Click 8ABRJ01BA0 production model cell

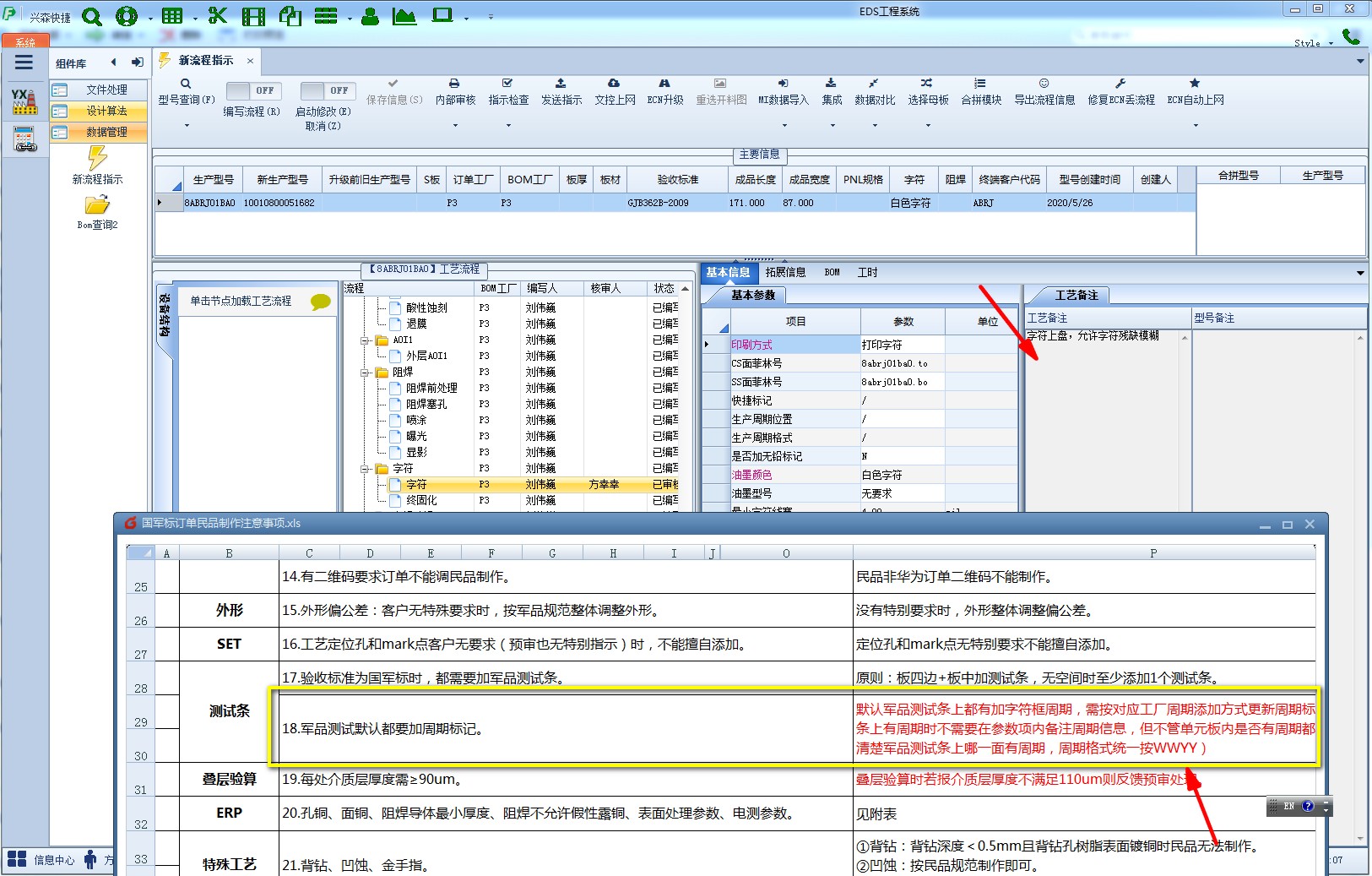coord(210,203)
